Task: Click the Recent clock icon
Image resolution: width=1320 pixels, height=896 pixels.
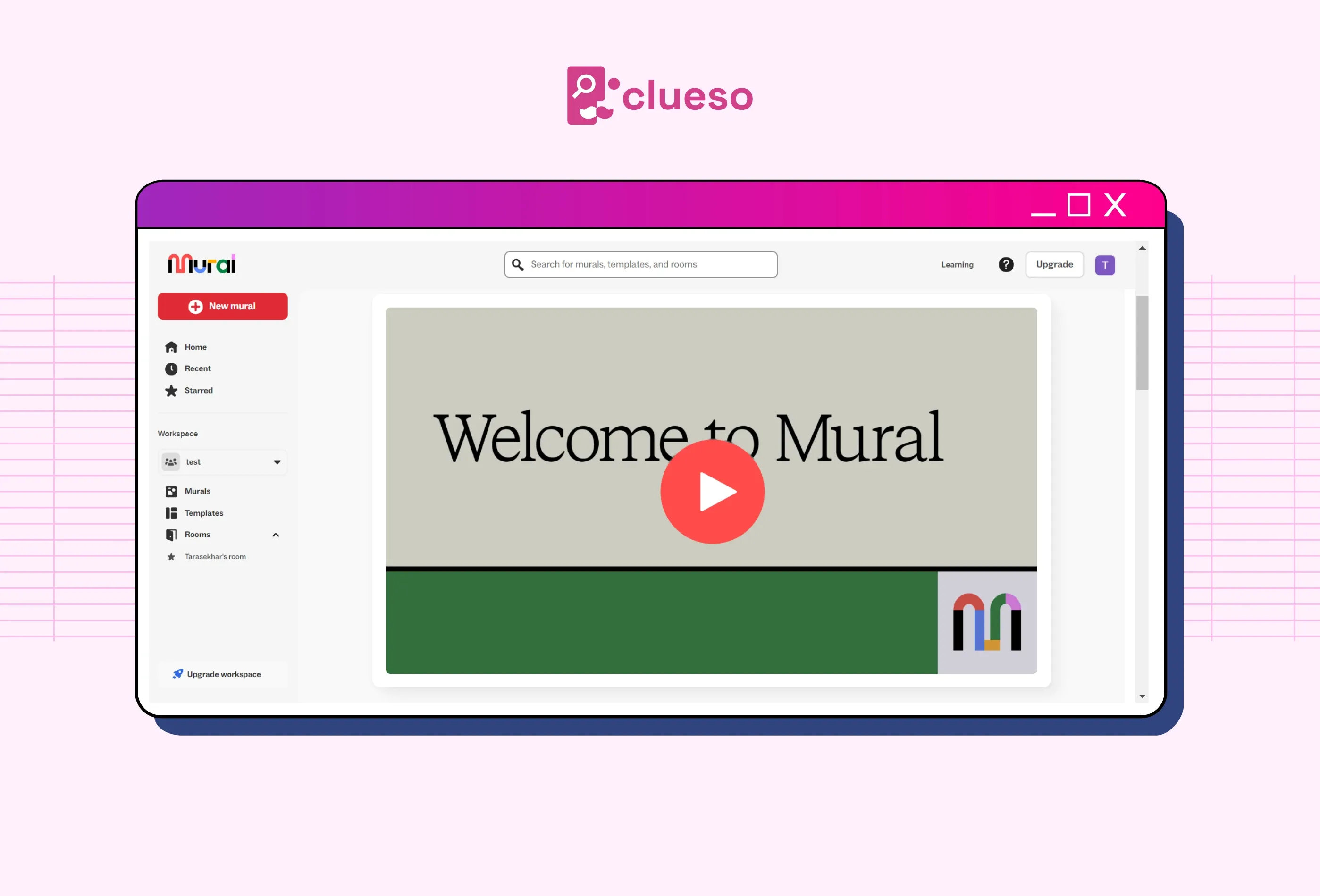Action: (171, 369)
